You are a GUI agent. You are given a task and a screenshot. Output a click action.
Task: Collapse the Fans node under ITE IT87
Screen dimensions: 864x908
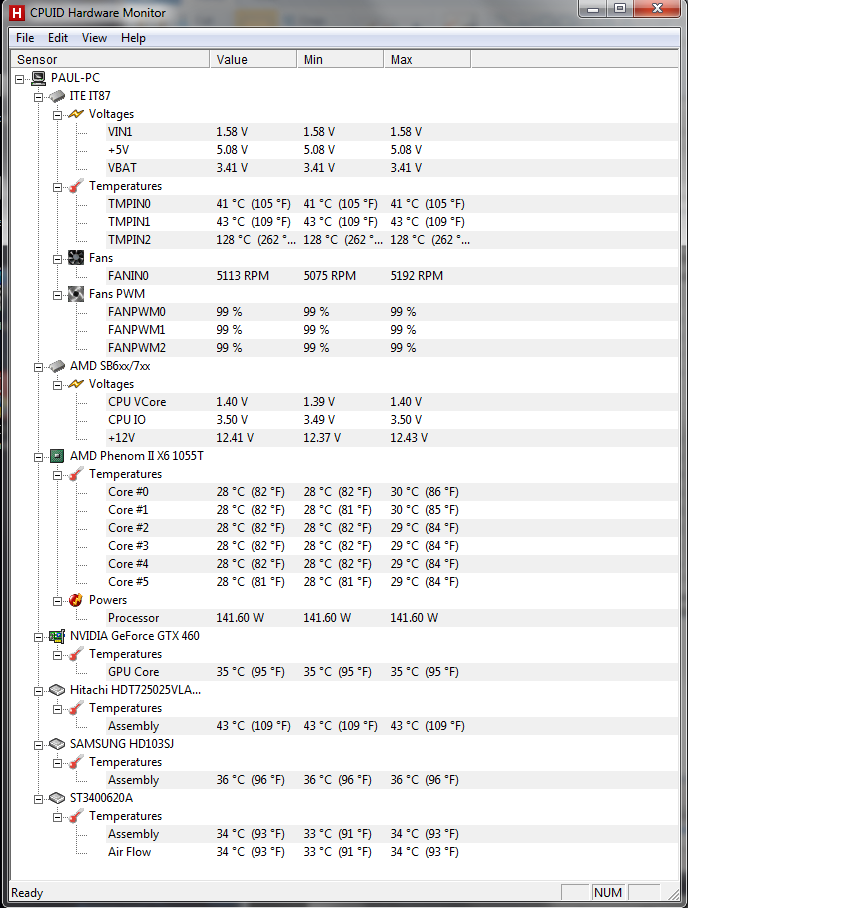57,259
